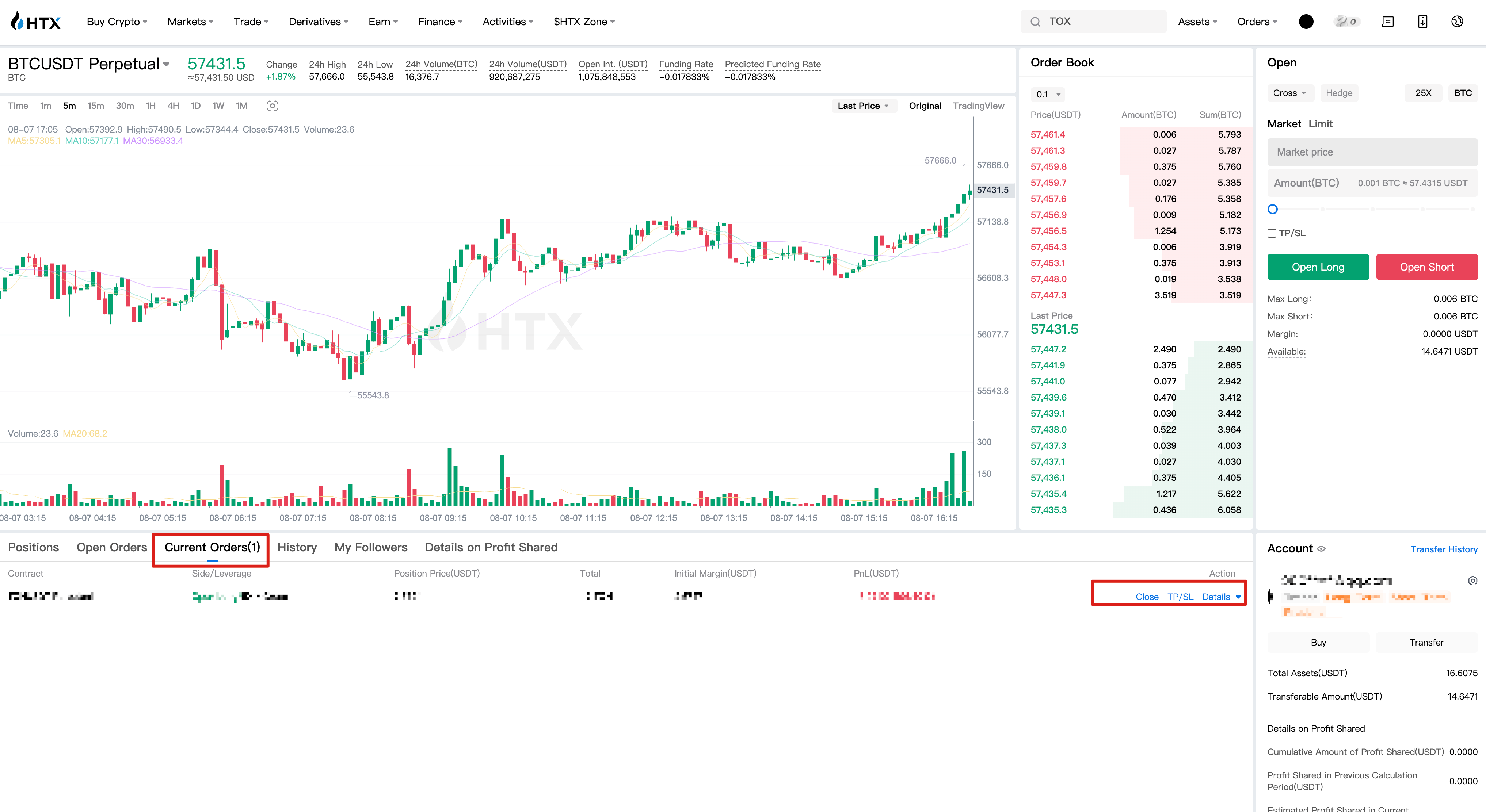The width and height of the screenshot is (1486, 812).
Task: Expand the Trade menu
Action: pyautogui.click(x=251, y=21)
